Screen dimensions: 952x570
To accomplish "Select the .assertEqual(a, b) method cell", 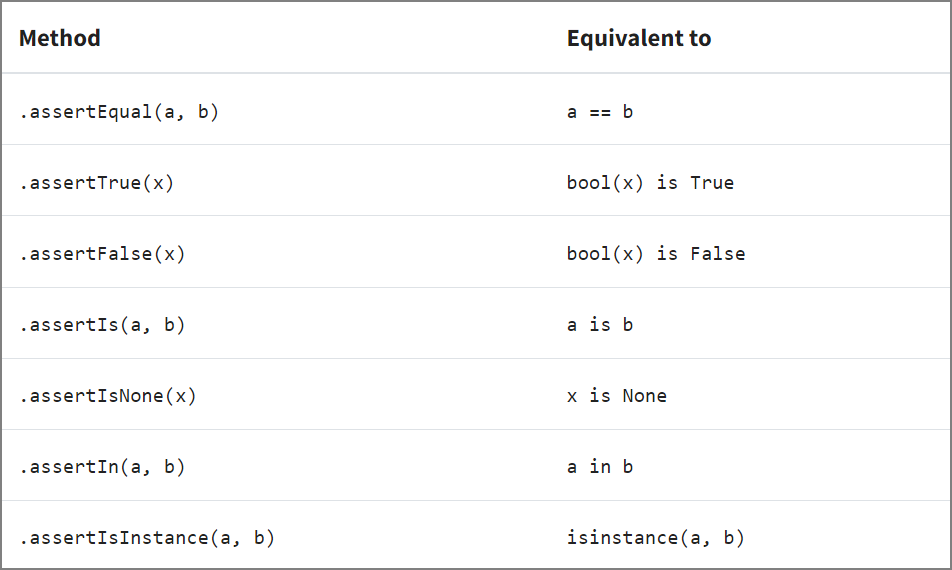I will (x=119, y=112).
